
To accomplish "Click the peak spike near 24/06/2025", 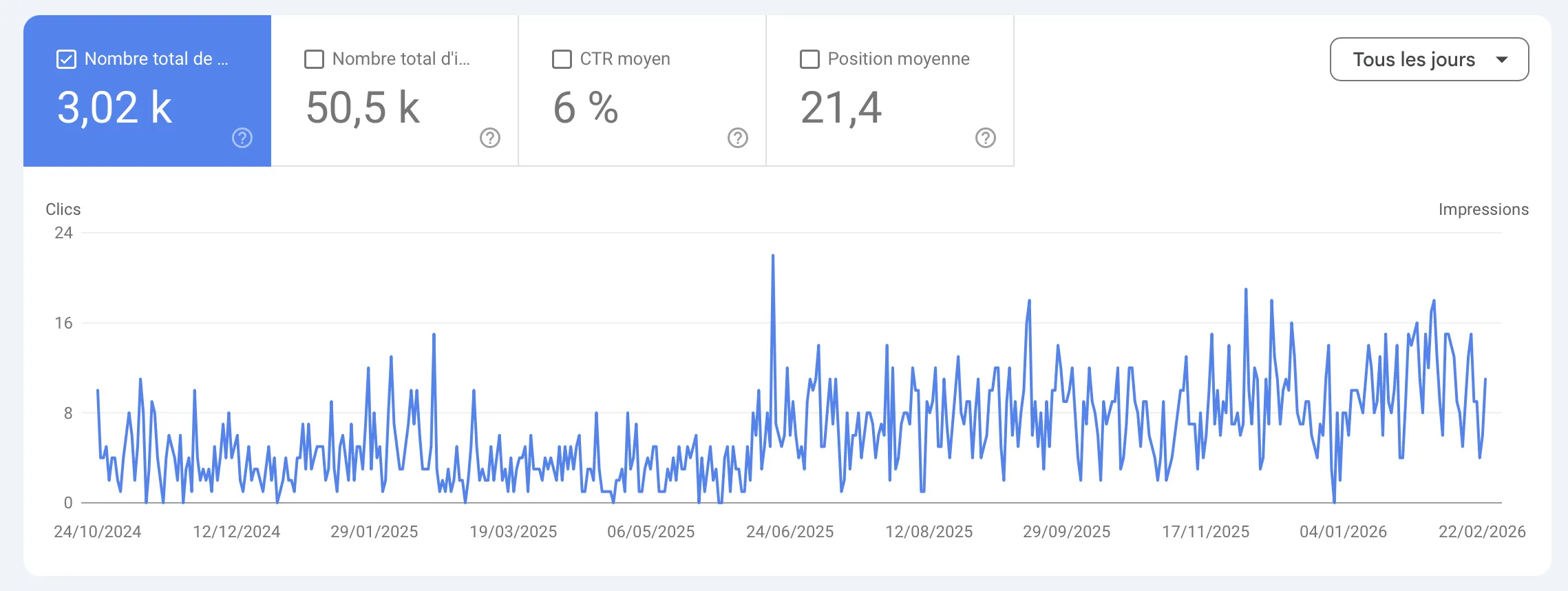I will 773,256.
